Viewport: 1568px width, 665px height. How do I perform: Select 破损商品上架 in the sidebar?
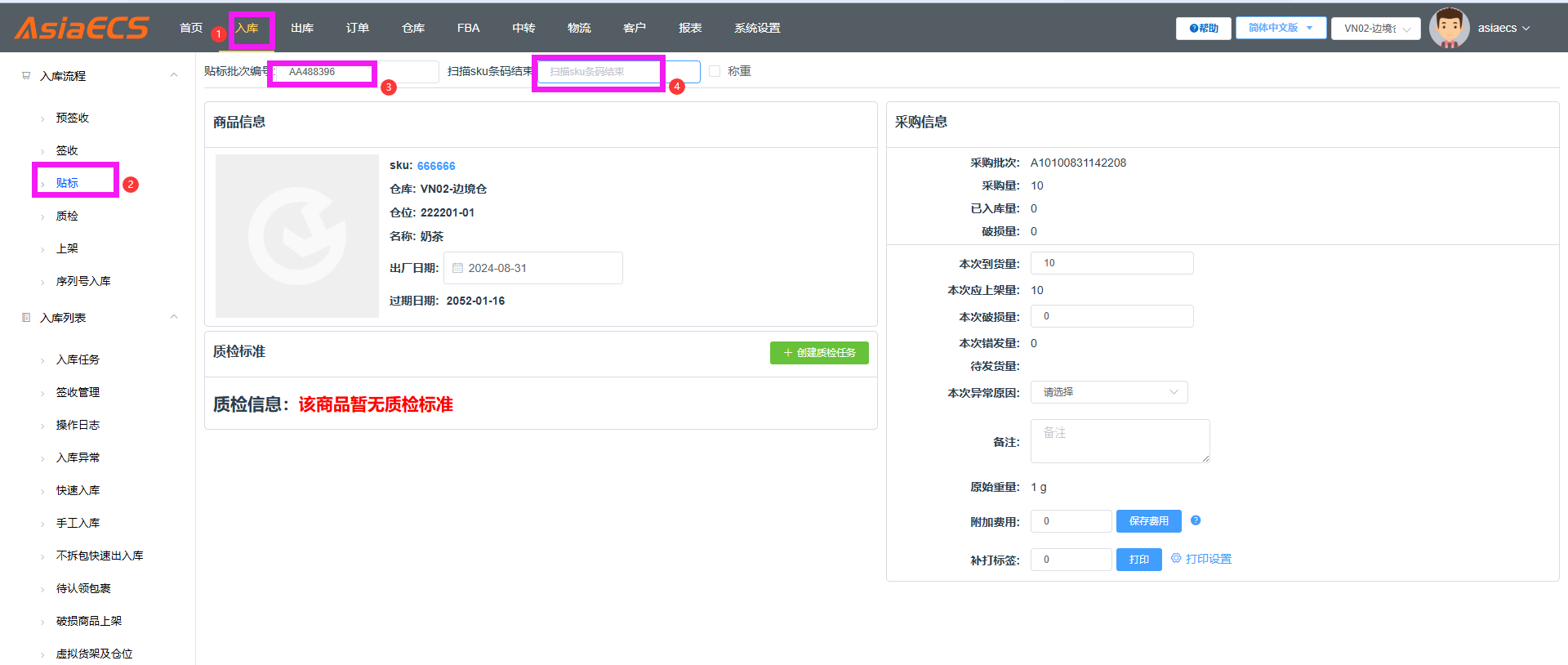tap(89, 621)
